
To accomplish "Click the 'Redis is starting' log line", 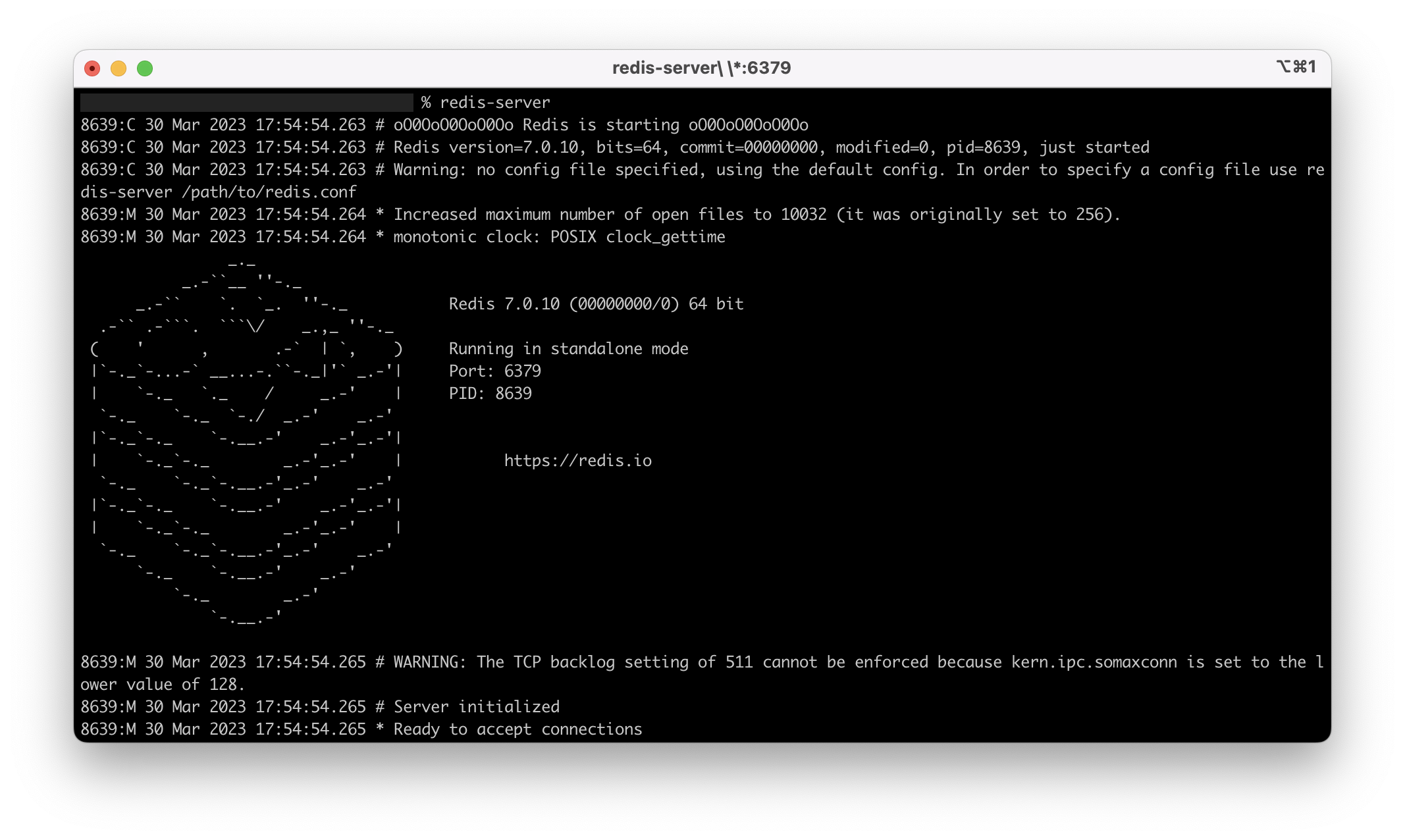I will [x=600, y=124].
